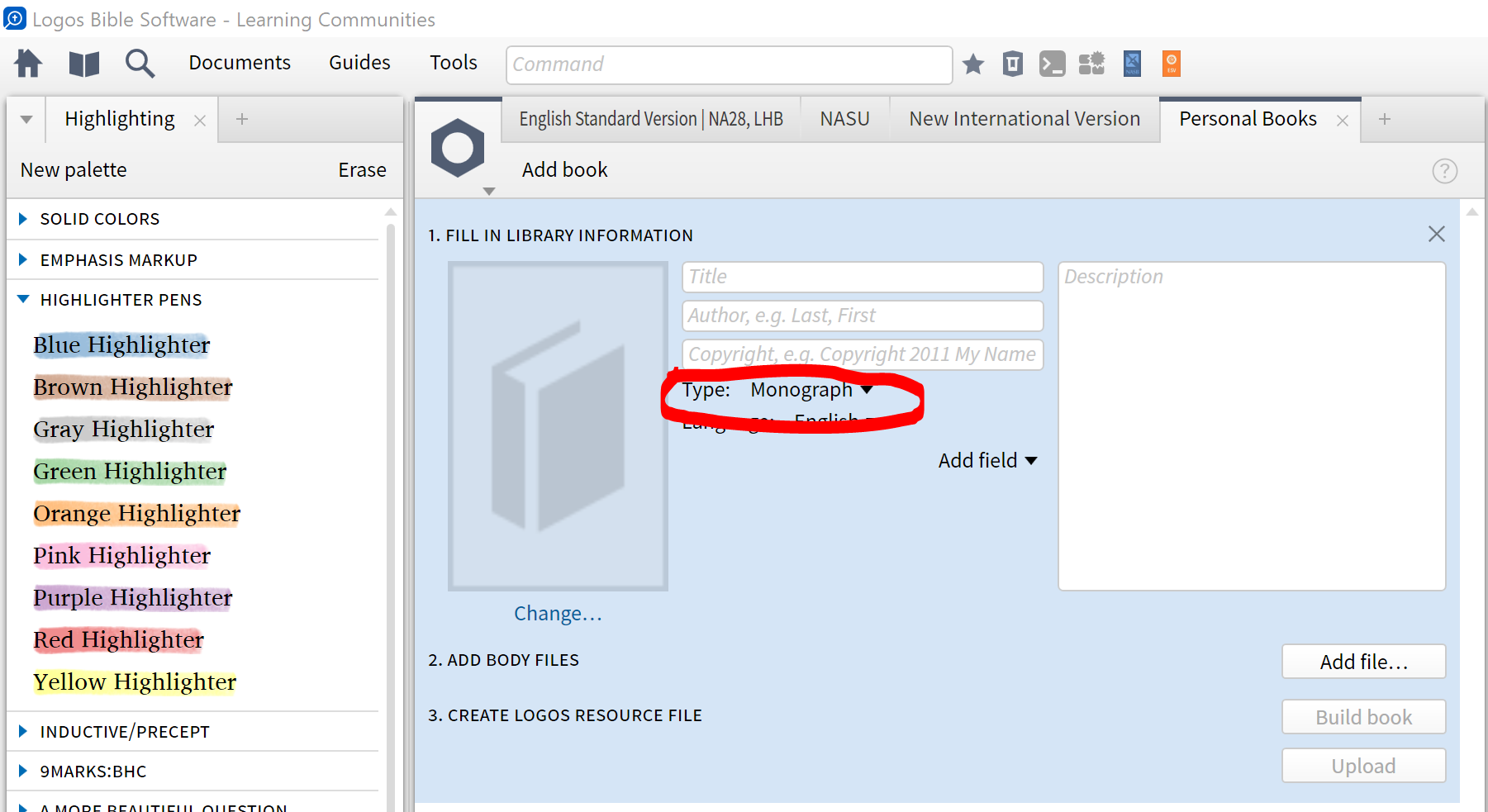Select the Highlighting tab

[120, 119]
